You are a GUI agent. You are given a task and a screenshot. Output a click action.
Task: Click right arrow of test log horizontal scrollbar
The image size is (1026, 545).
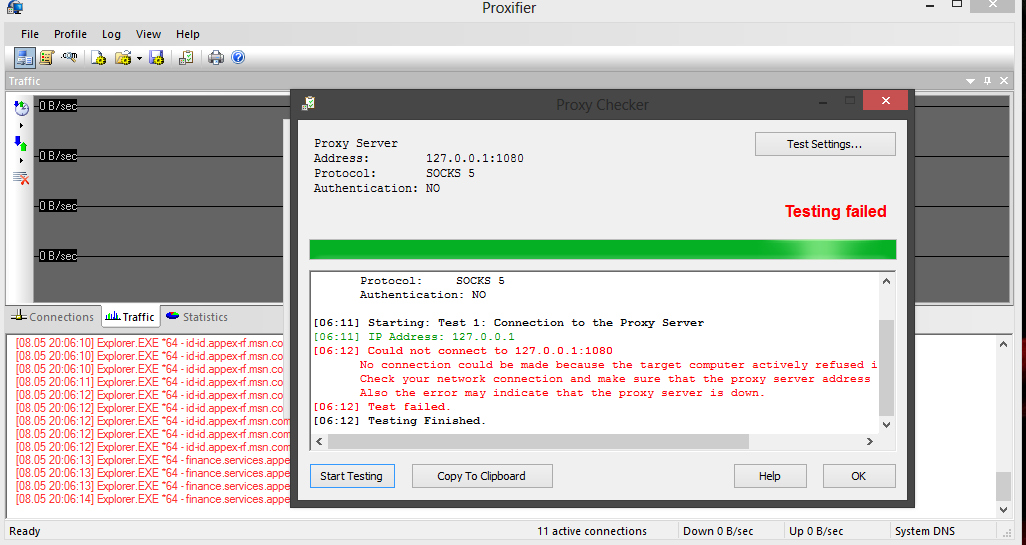870,442
